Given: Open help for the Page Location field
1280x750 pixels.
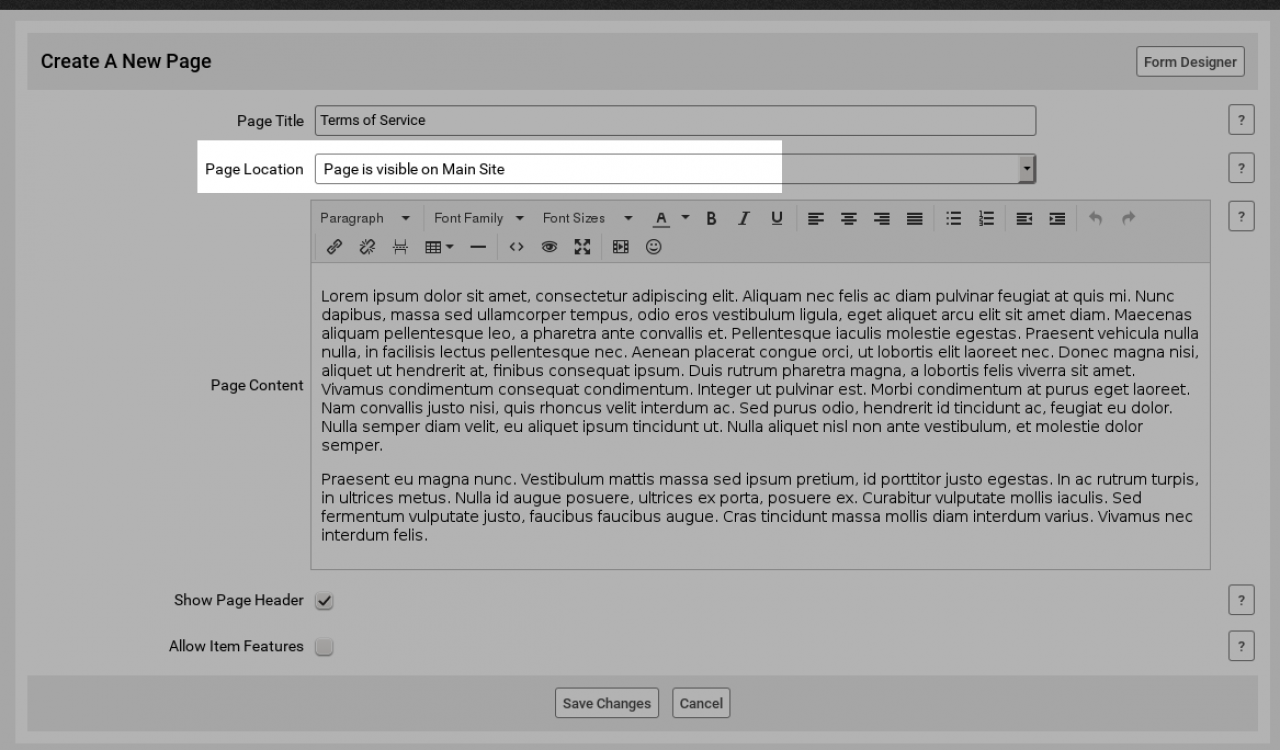Looking at the screenshot, I should coord(1241,169).
